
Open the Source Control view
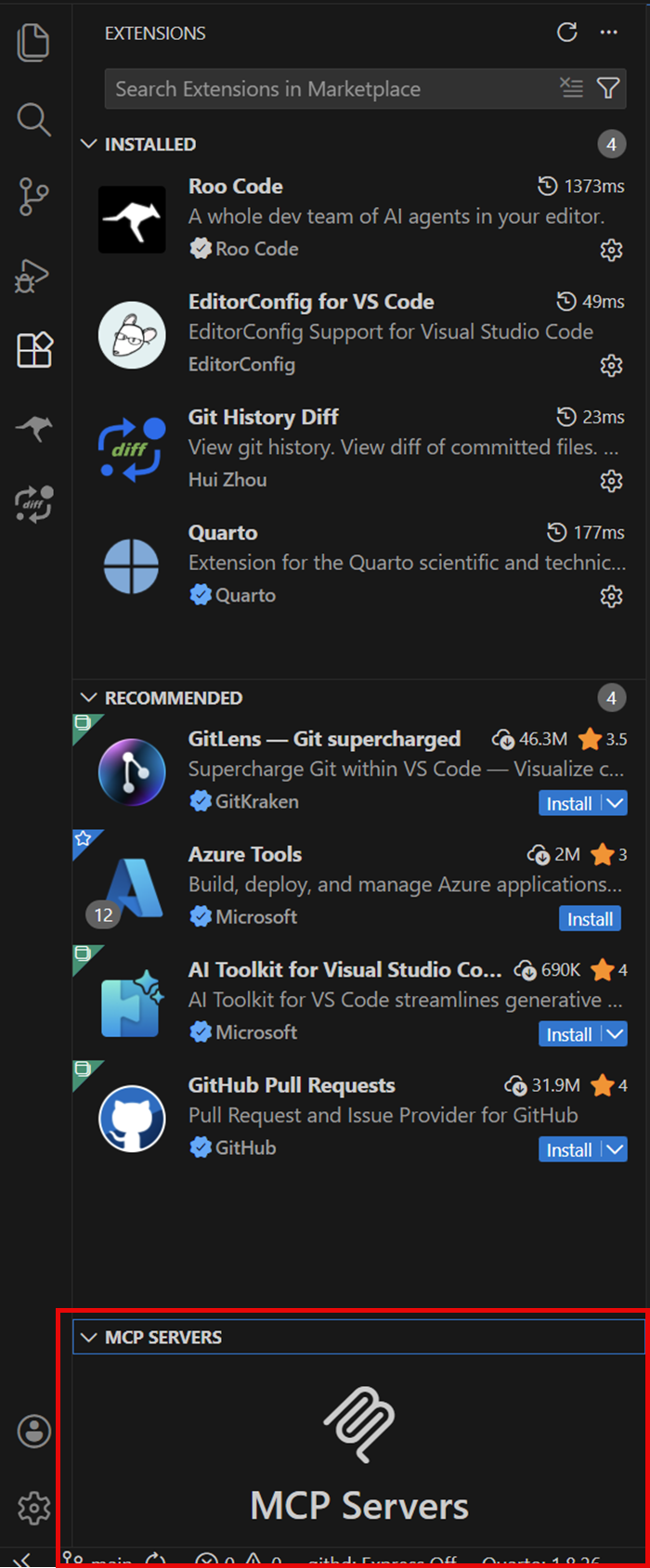(x=33, y=197)
